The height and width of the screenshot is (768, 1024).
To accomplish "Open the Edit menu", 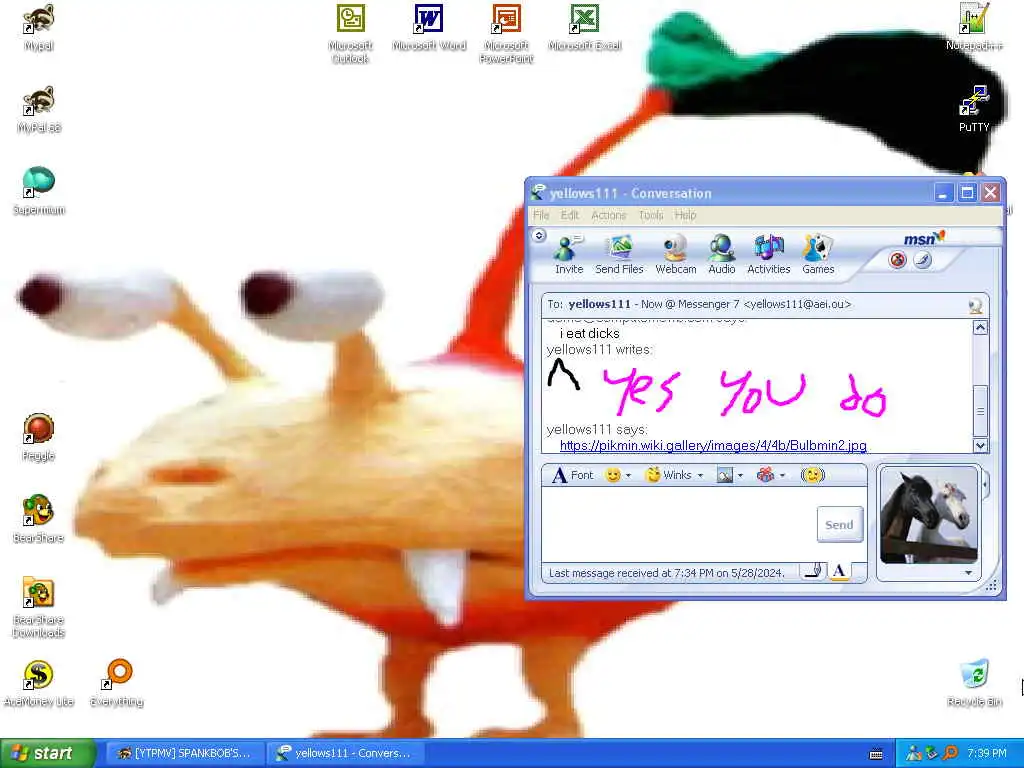I will (x=569, y=215).
